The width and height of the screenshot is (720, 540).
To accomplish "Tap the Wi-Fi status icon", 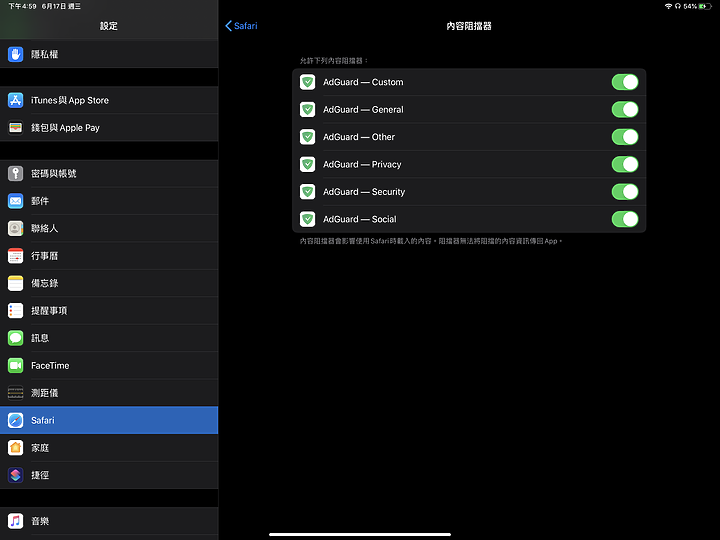I will coord(669,6).
